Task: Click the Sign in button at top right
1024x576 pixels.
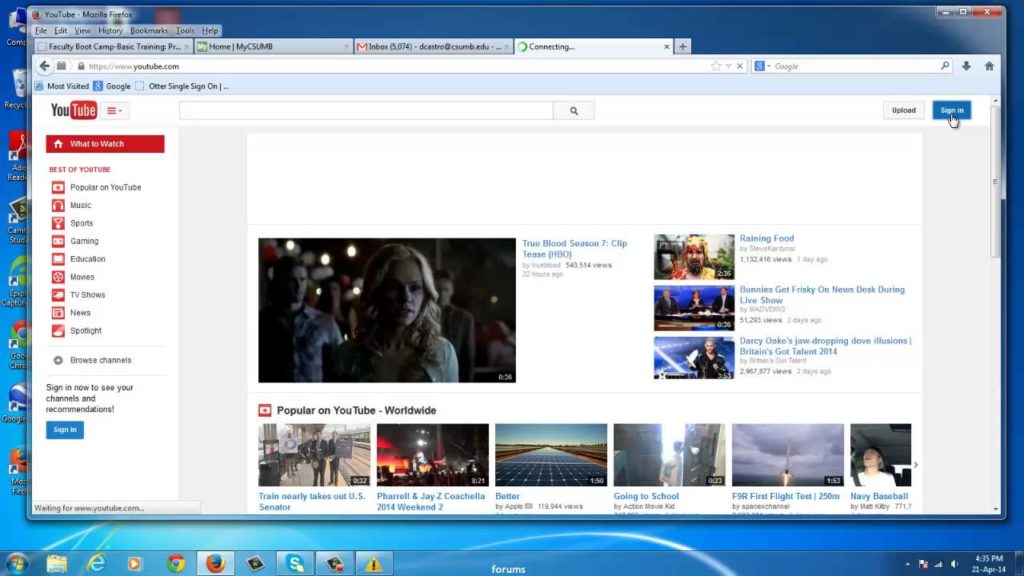Action: point(952,110)
